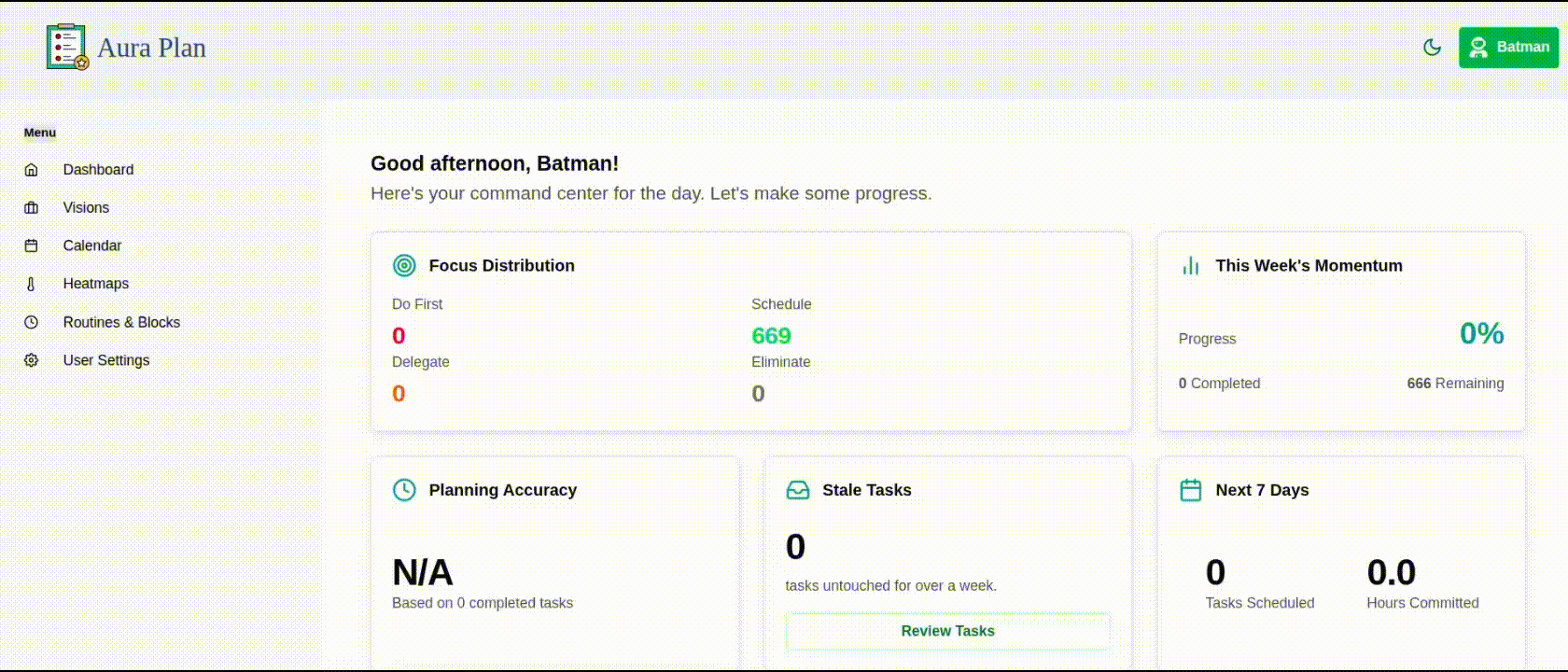
Task: Click the Aura Plan clipboard logo icon
Action: [x=67, y=48]
